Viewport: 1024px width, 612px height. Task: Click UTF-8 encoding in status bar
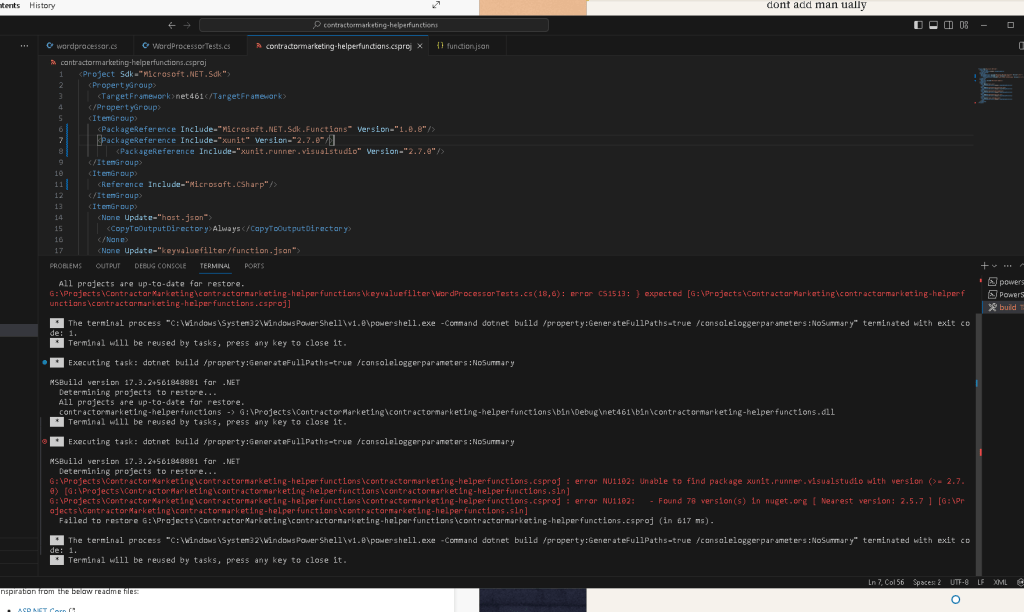[x=959, y=582]
